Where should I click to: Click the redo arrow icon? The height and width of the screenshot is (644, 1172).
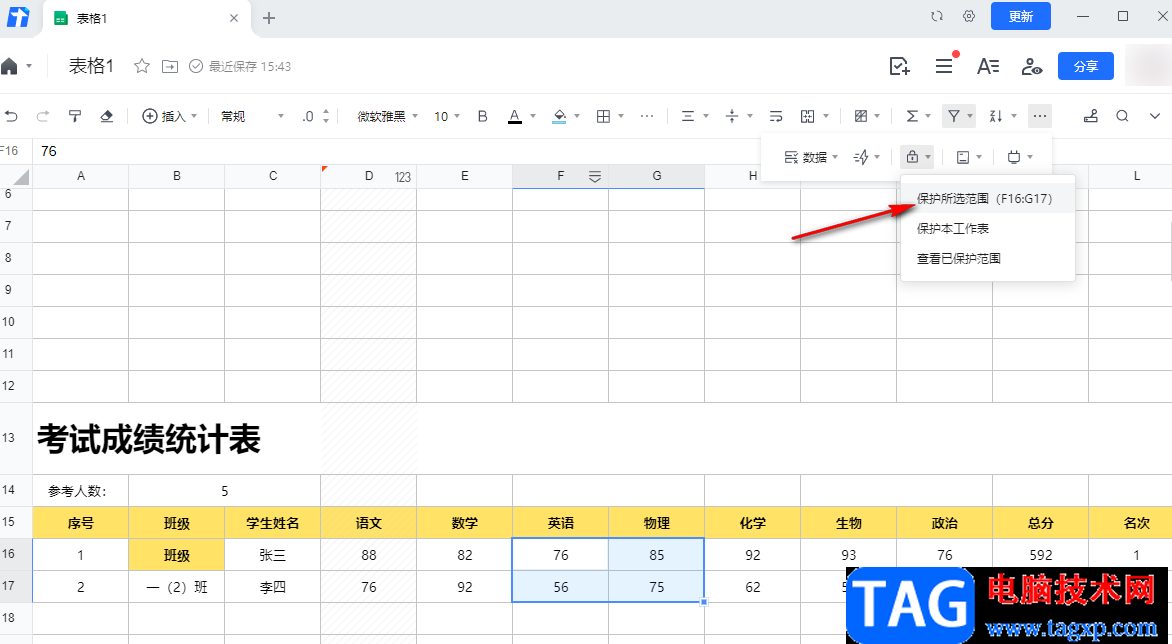[x=43, y=116]
